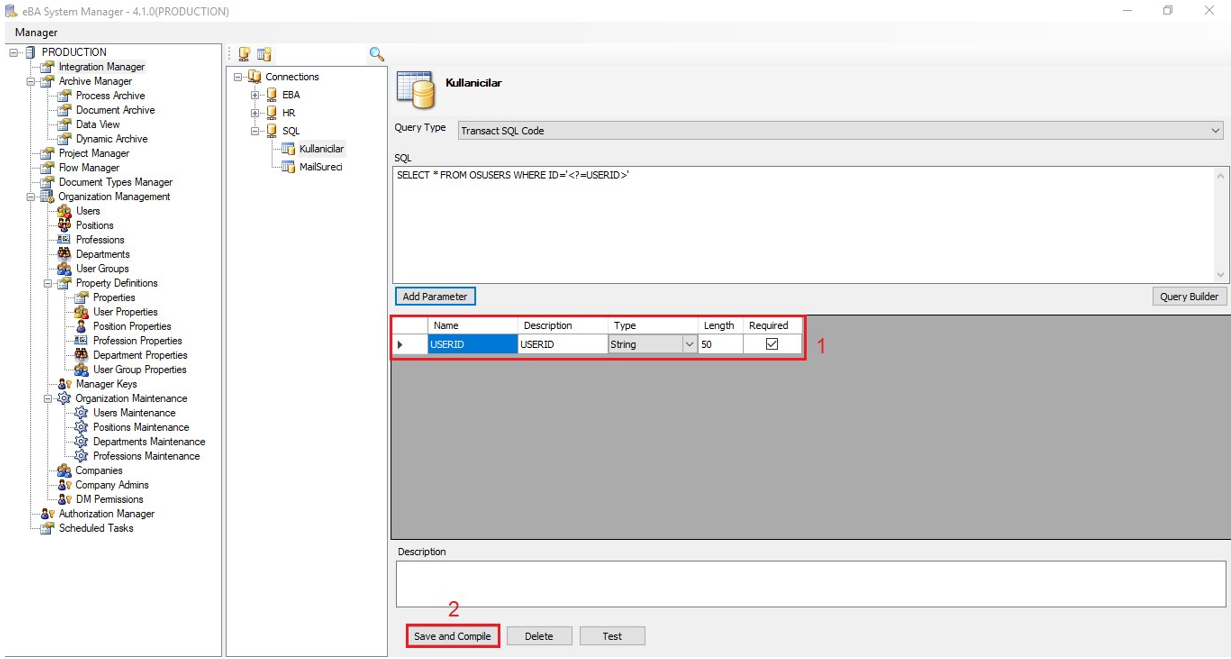Open the Query Type dropdown
Image resolution: width=1231 pixels, height=659 pixels.
pyautogui.click(x=1215, y=131)
